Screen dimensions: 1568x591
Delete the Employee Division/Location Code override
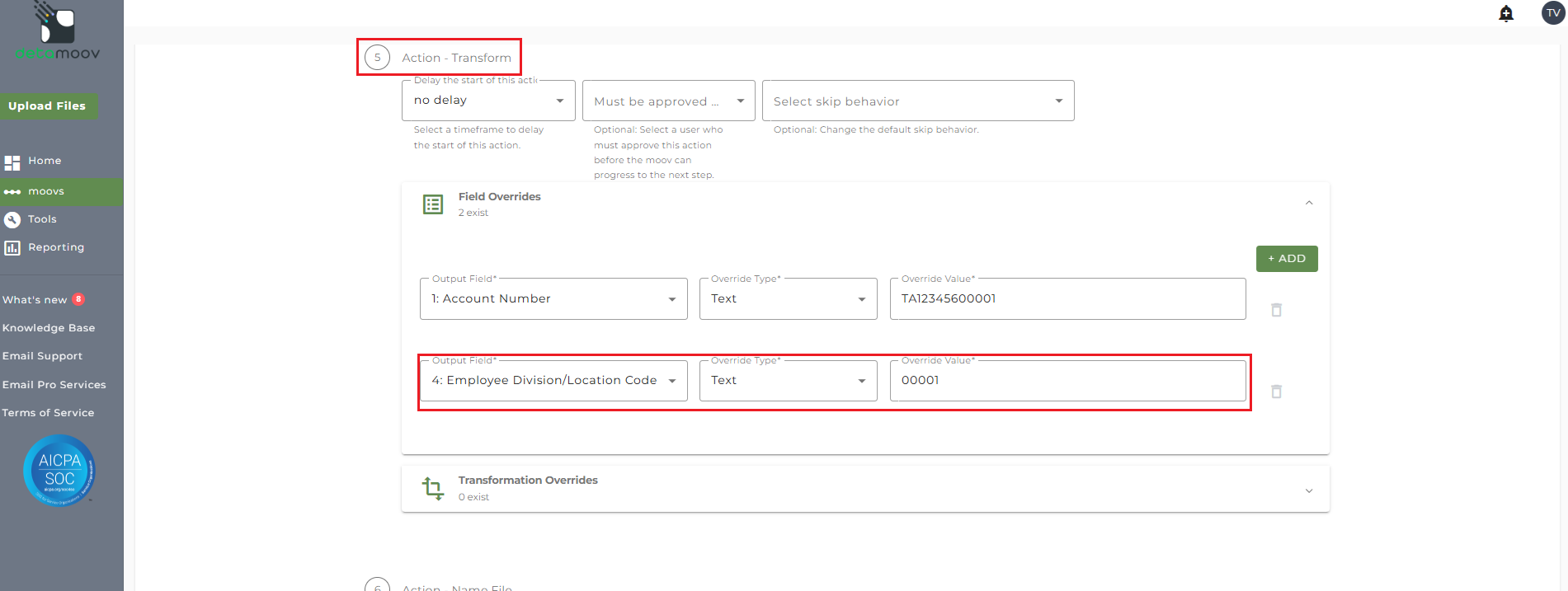click(1276, 392)
